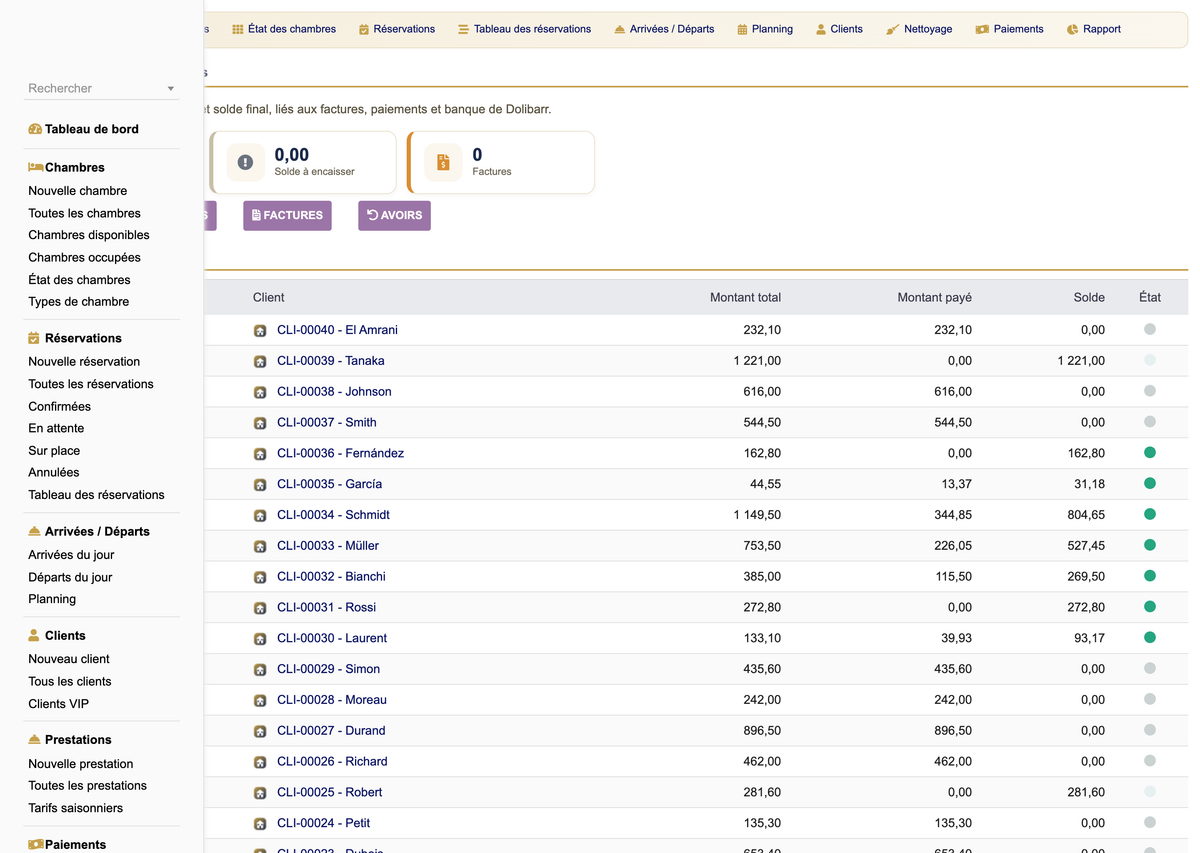
Task: Sort by the Solde column header
Action: (x=1089, y=297)
